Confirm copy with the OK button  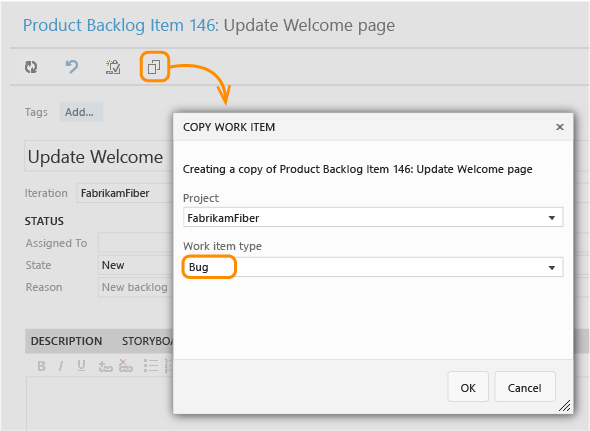click(468, 387)
